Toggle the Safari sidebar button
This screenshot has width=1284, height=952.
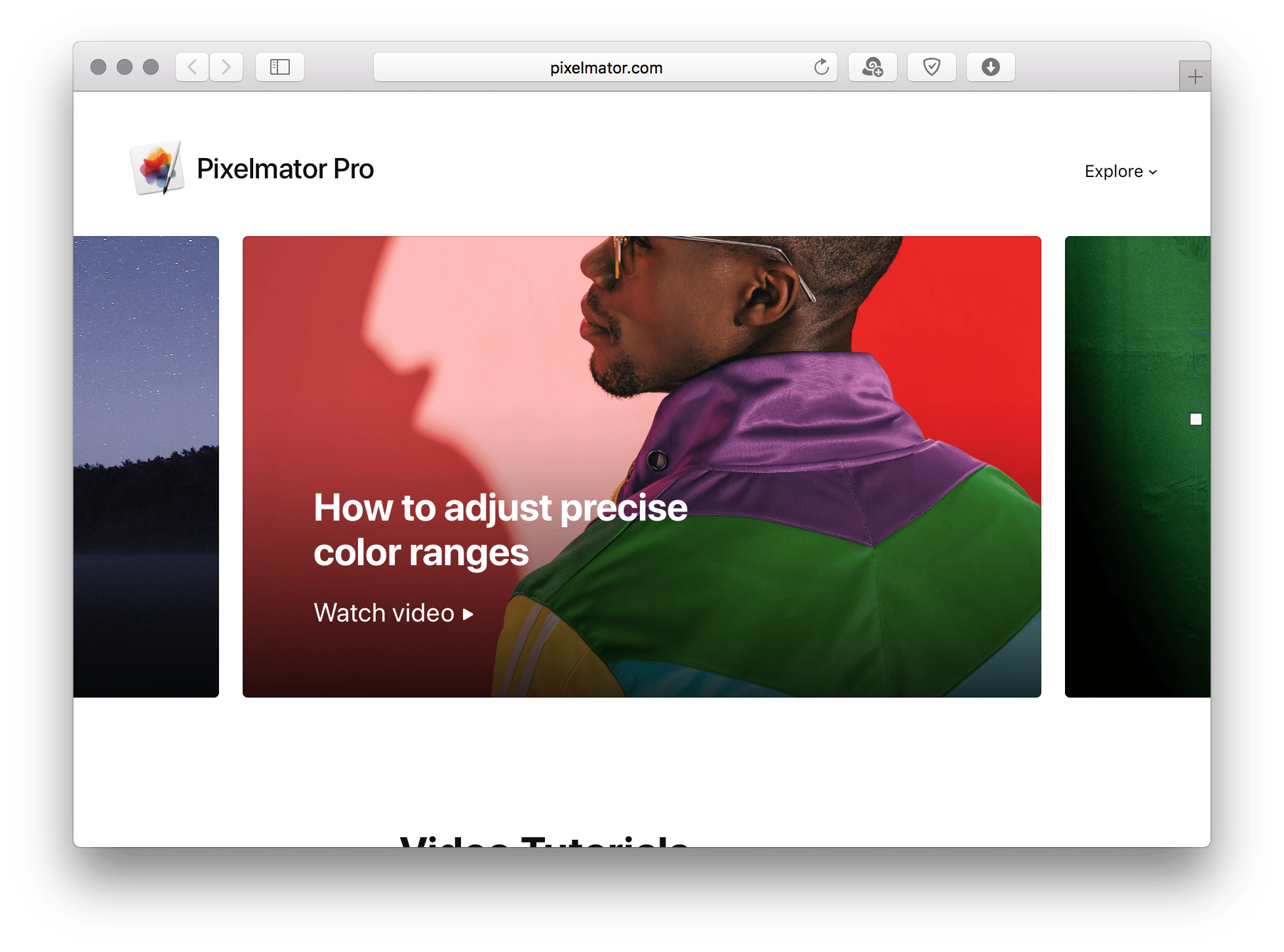(280, 67)
